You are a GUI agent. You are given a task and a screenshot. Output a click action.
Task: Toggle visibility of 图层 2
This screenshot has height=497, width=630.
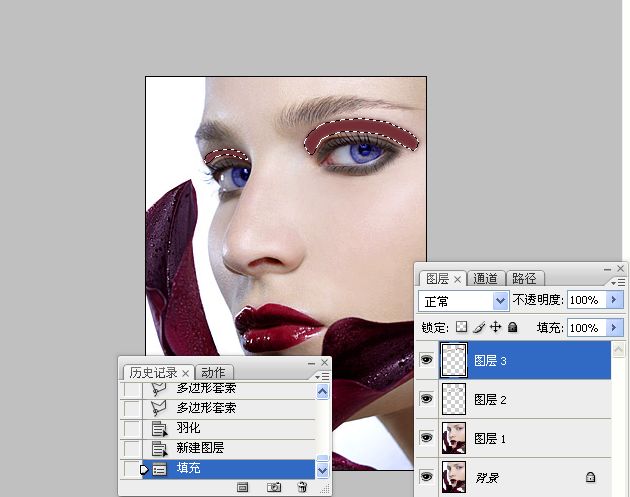pos(426,399)
